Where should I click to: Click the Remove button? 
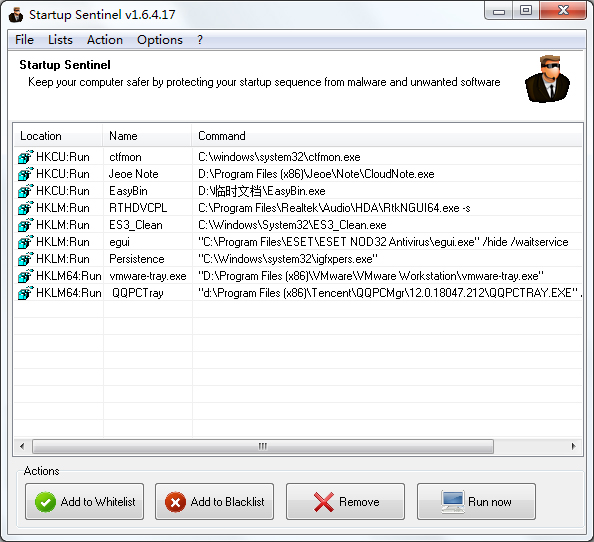coord(345,501)
